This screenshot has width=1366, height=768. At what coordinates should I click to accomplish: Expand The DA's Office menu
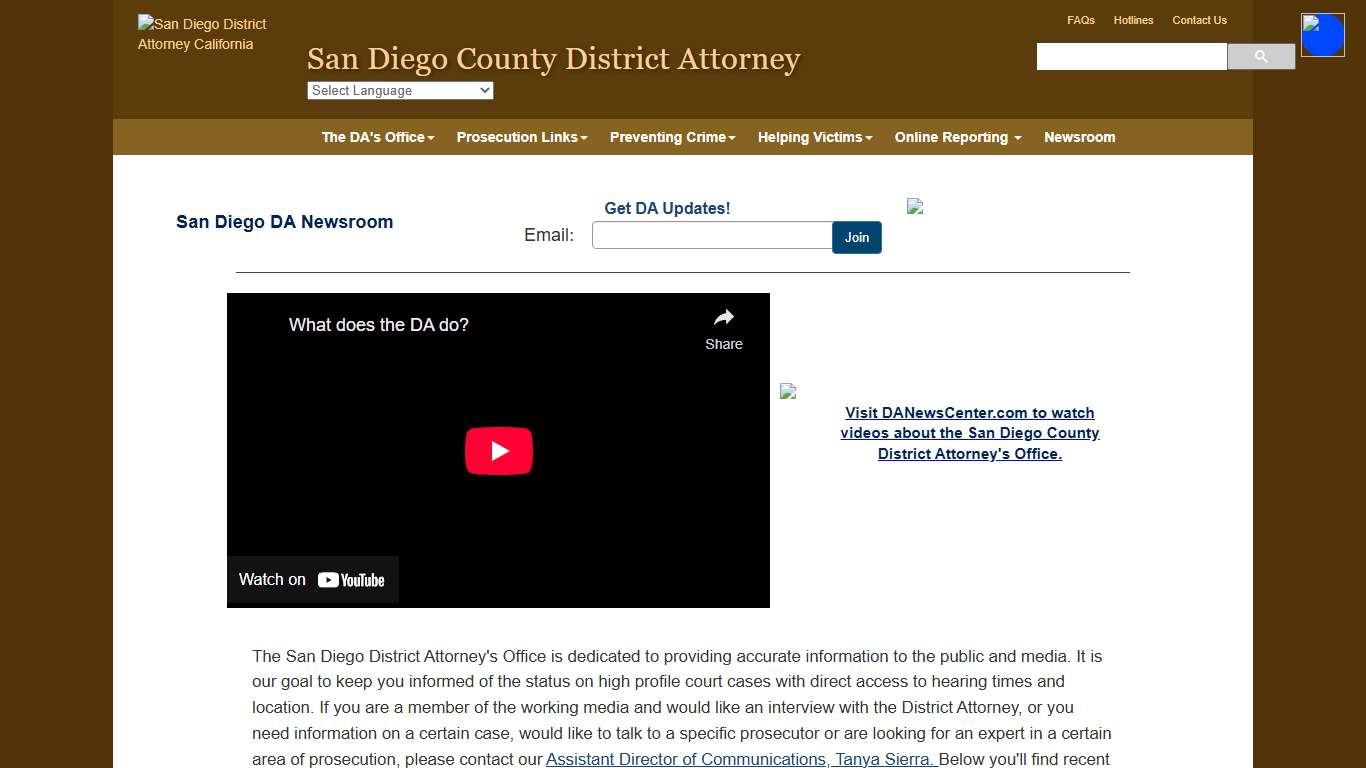(x=377, y=137)
